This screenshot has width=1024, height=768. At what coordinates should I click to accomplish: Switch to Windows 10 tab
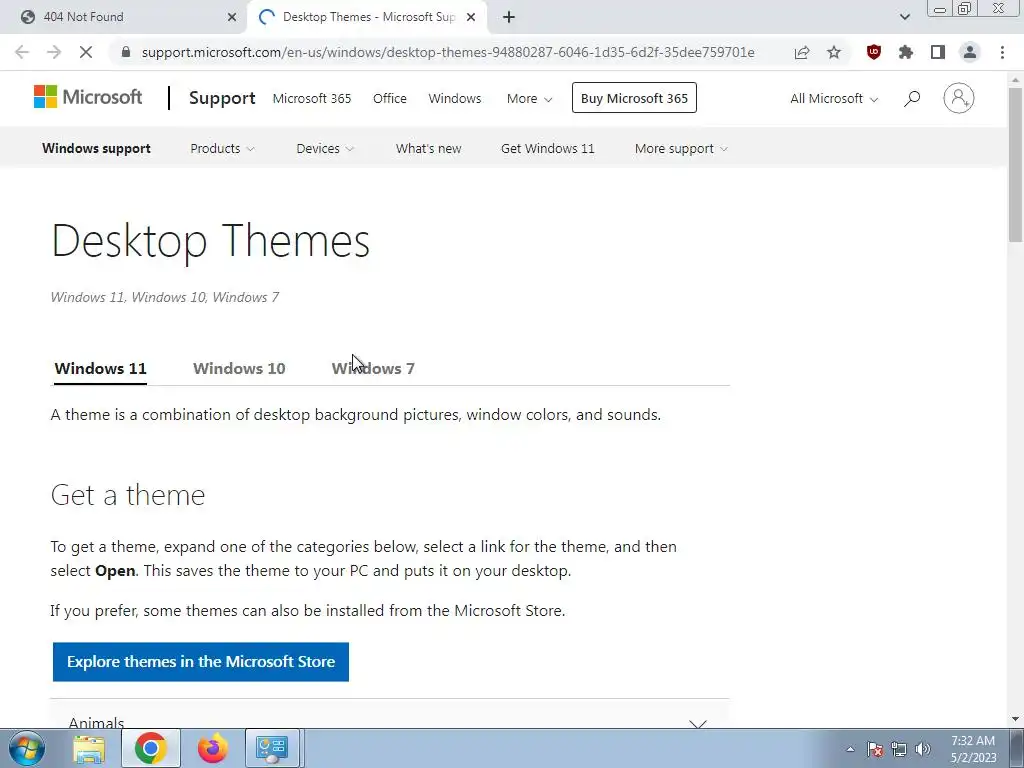(239, 368)
